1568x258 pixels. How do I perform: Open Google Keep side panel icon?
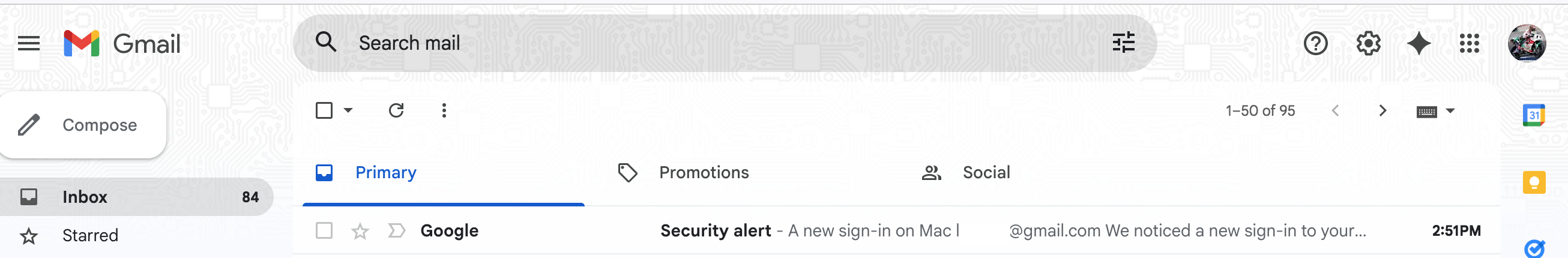pos(1533,182)
